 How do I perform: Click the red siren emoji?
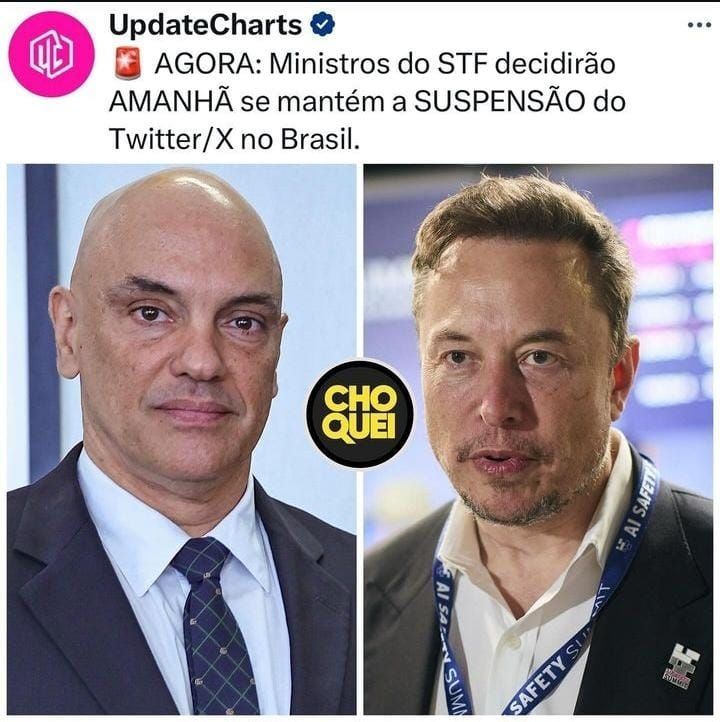(x=128, y=63)
